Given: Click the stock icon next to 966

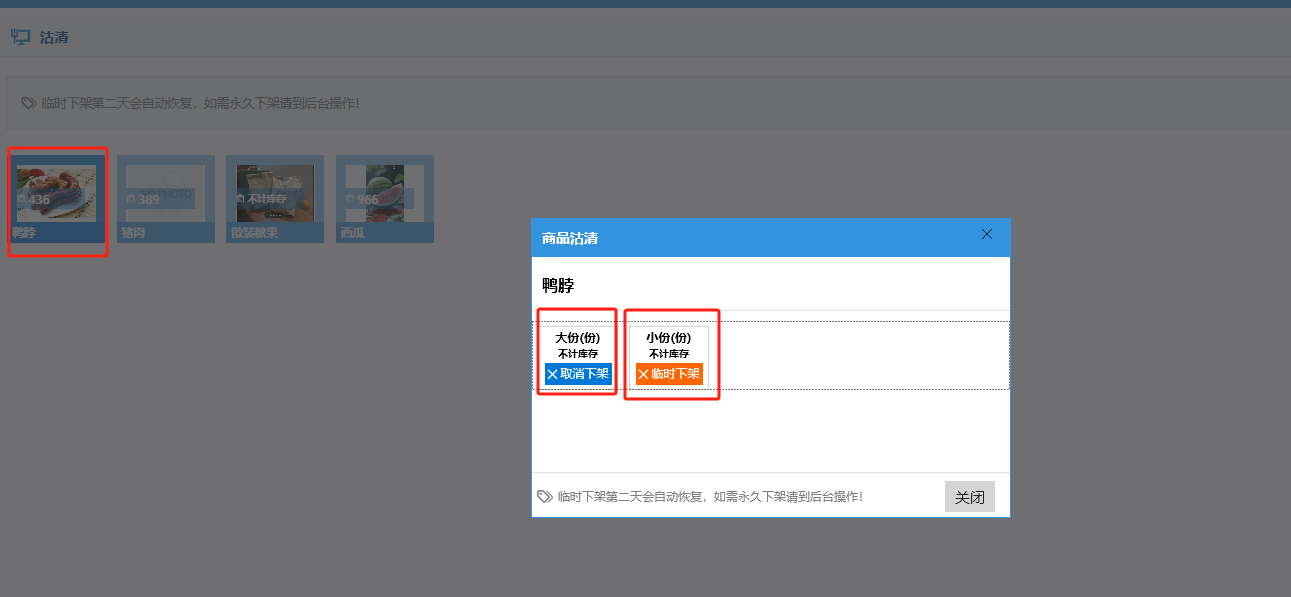Looking at the screenshot, I should 349,200.
